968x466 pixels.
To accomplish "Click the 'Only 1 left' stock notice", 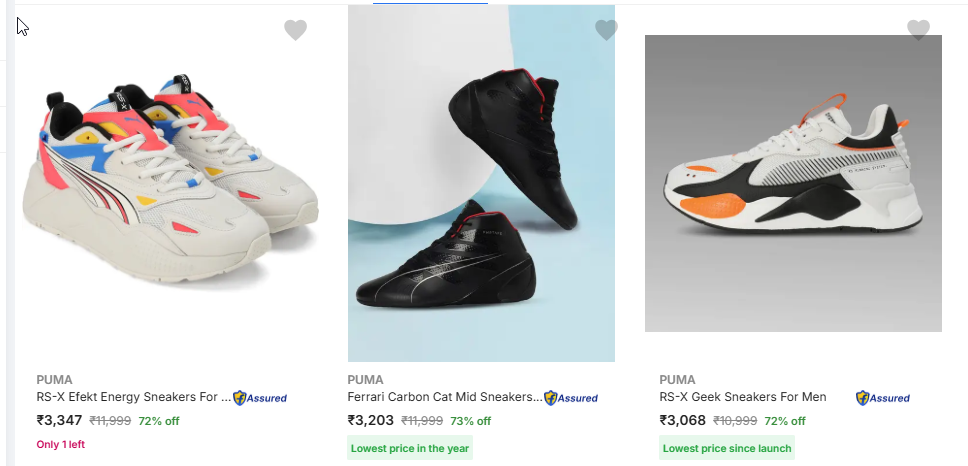I will pyautogui.click(x=61, y=445).
